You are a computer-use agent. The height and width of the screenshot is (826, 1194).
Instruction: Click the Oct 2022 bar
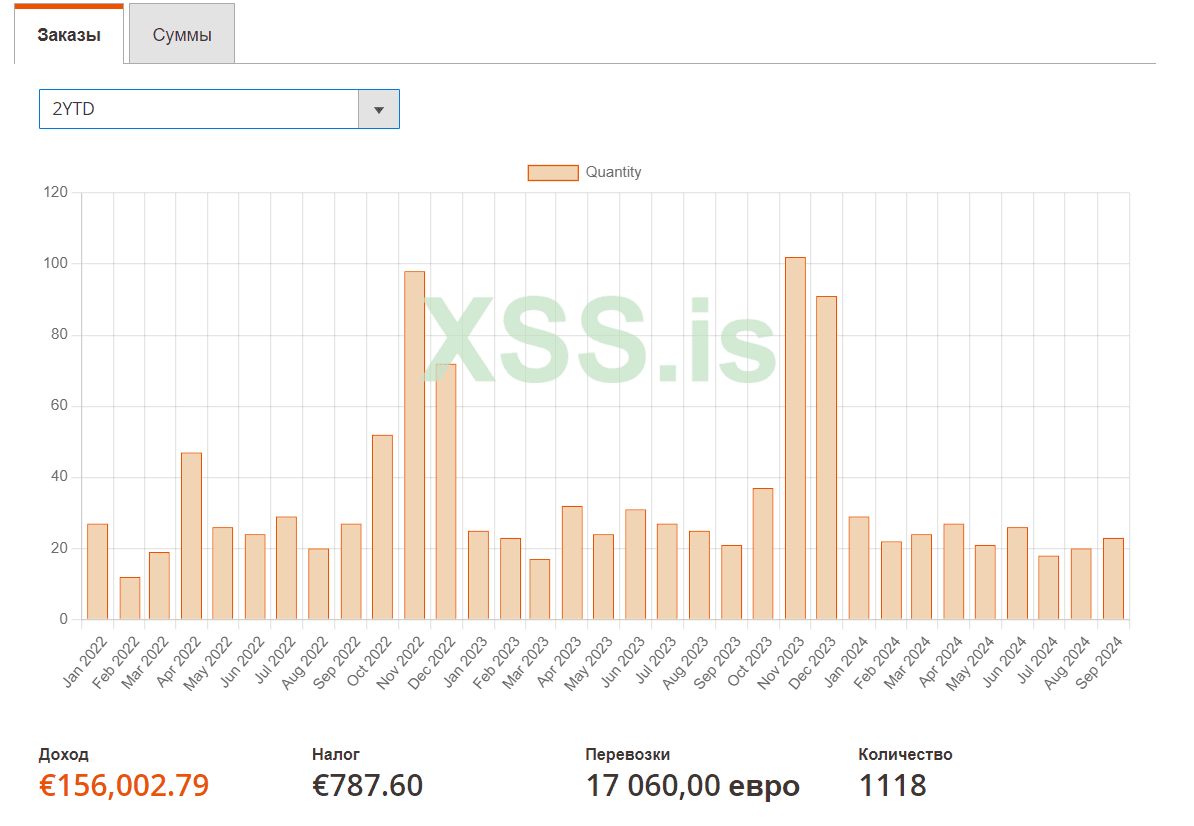[x=382, y=527]
